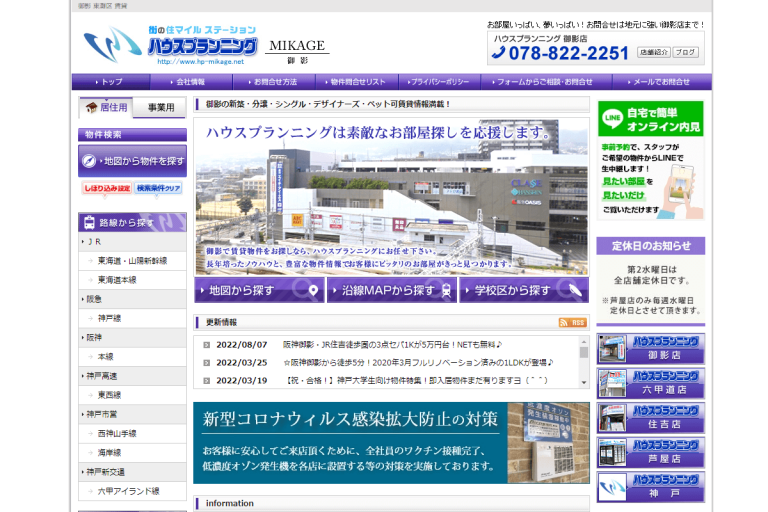Expand the 阪神 line category
The height and width of the screenshot is (512, 768).
[x=132, y=338]
